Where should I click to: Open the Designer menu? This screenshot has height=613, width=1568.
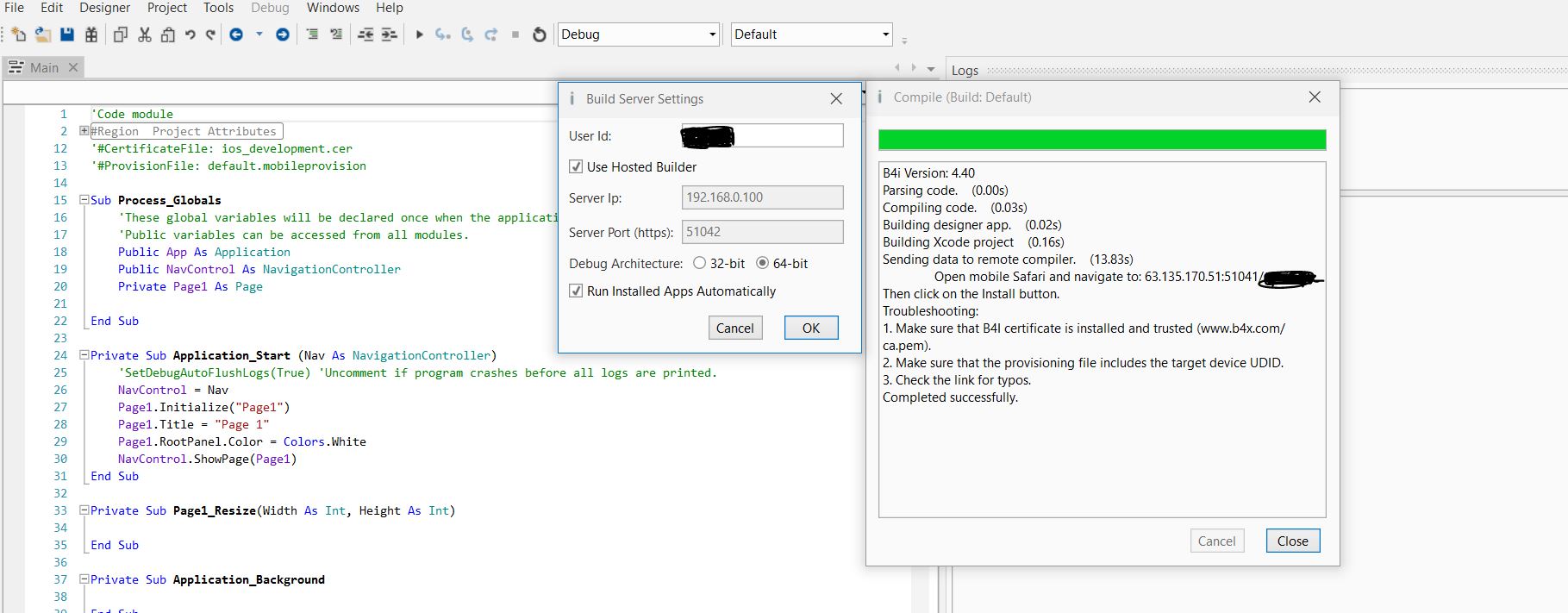pyautogui.click(x=105, y=8)
